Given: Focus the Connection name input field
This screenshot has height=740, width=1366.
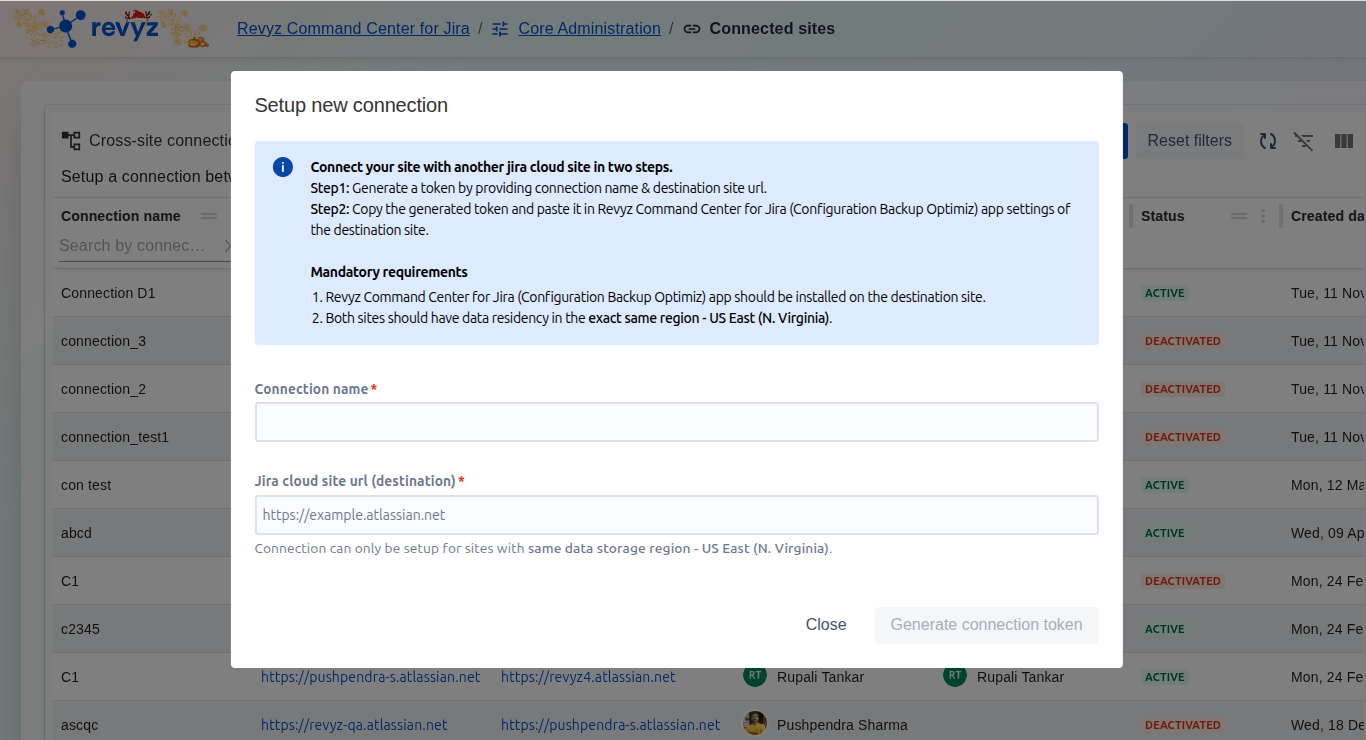Looking at the screenshot, I should tap(676, 422).
